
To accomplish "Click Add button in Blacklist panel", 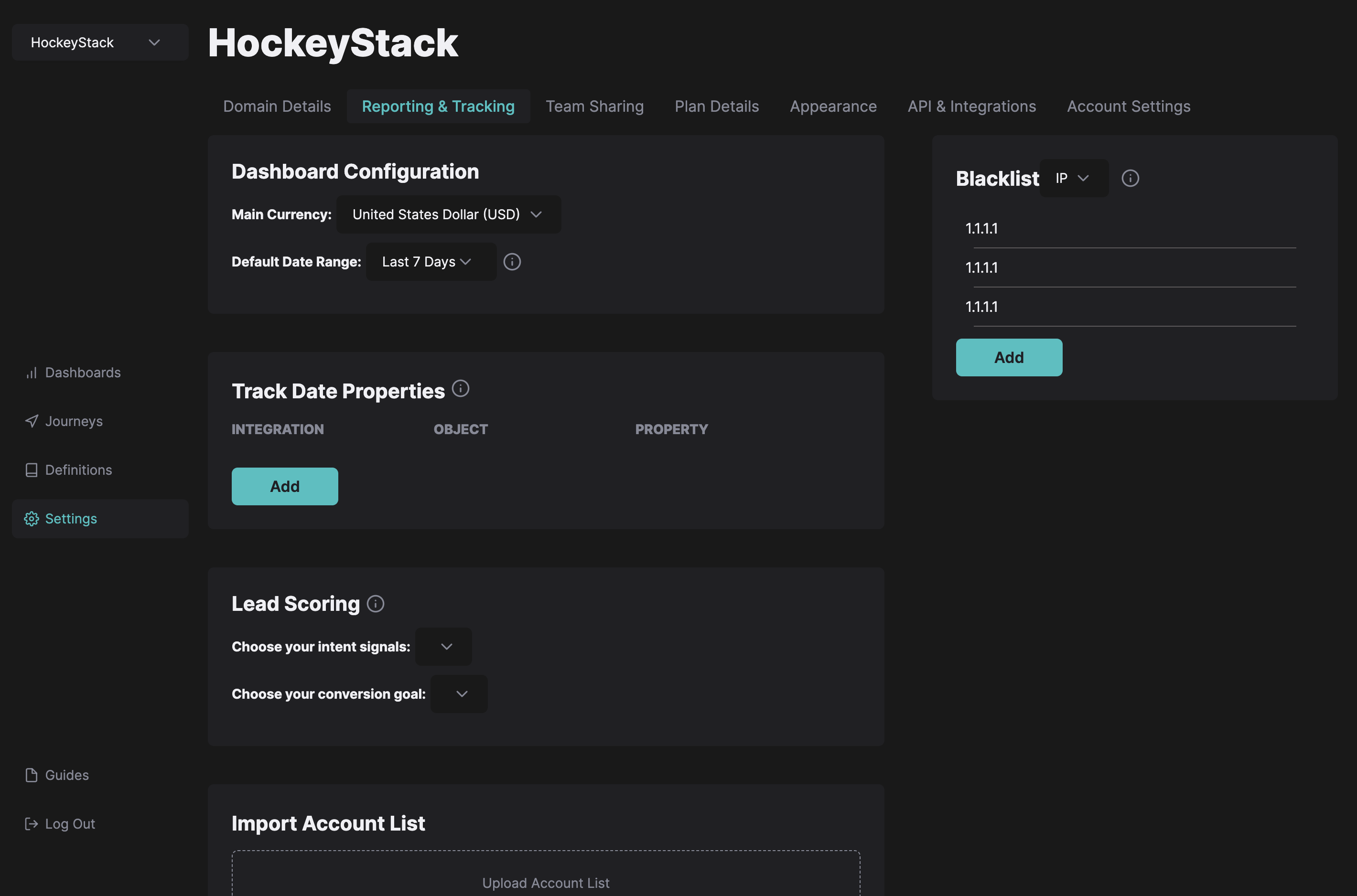I will [x=1009, y=358].
